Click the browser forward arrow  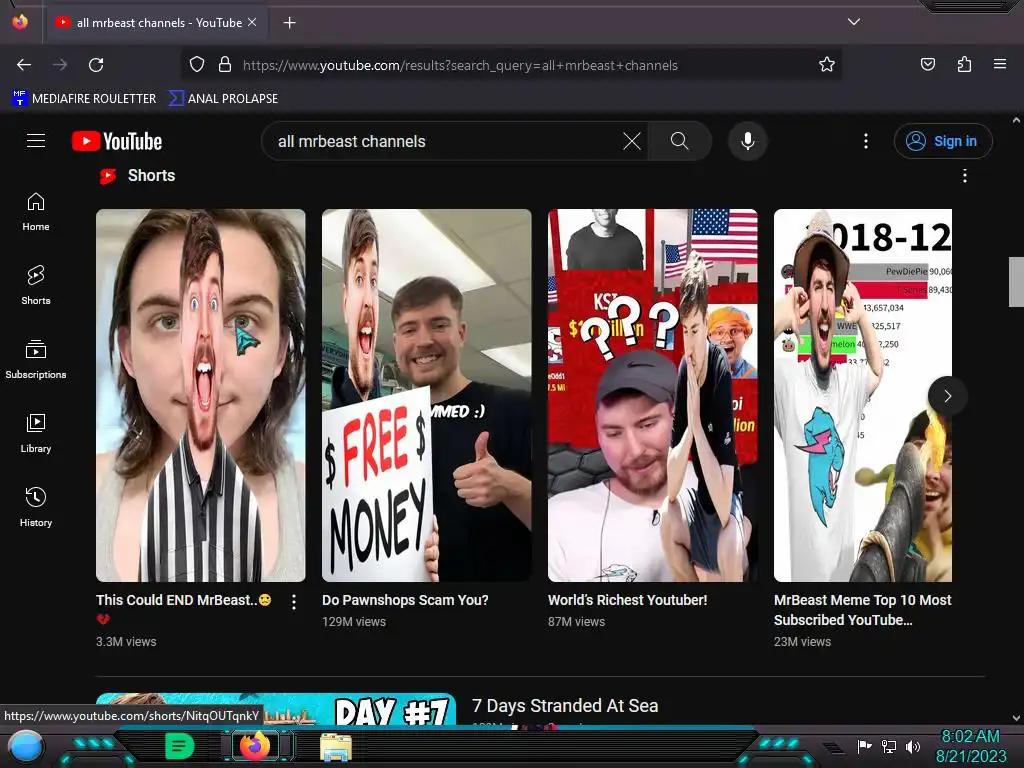point(60,65)
